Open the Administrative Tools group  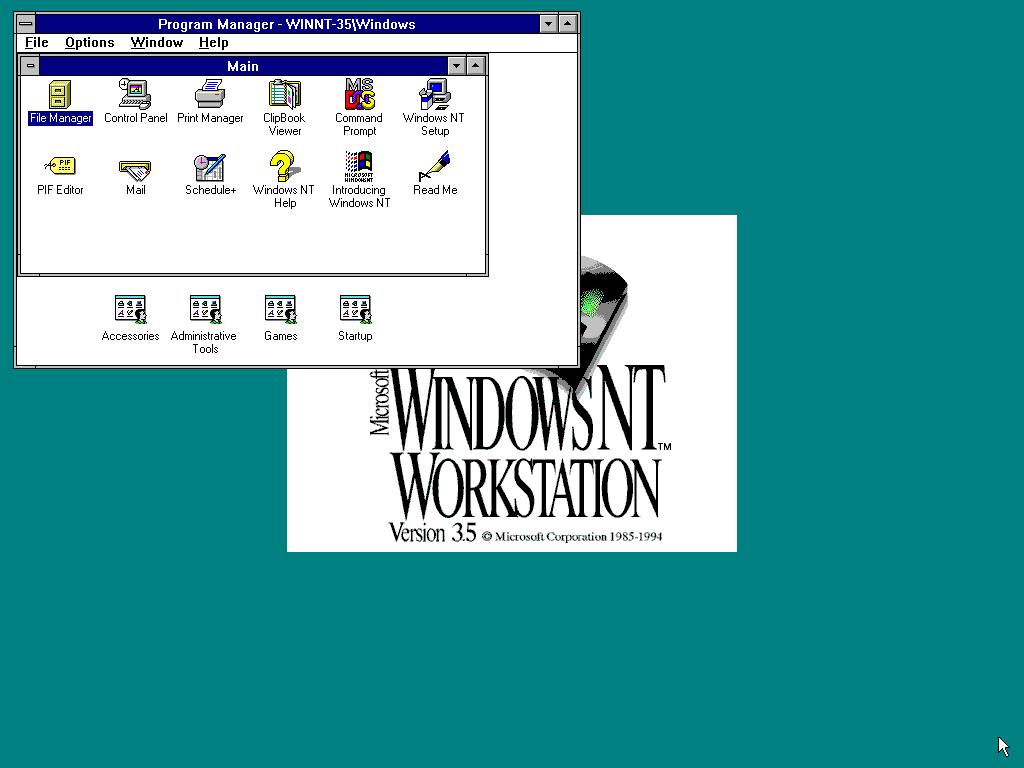[x=204, y=307]
